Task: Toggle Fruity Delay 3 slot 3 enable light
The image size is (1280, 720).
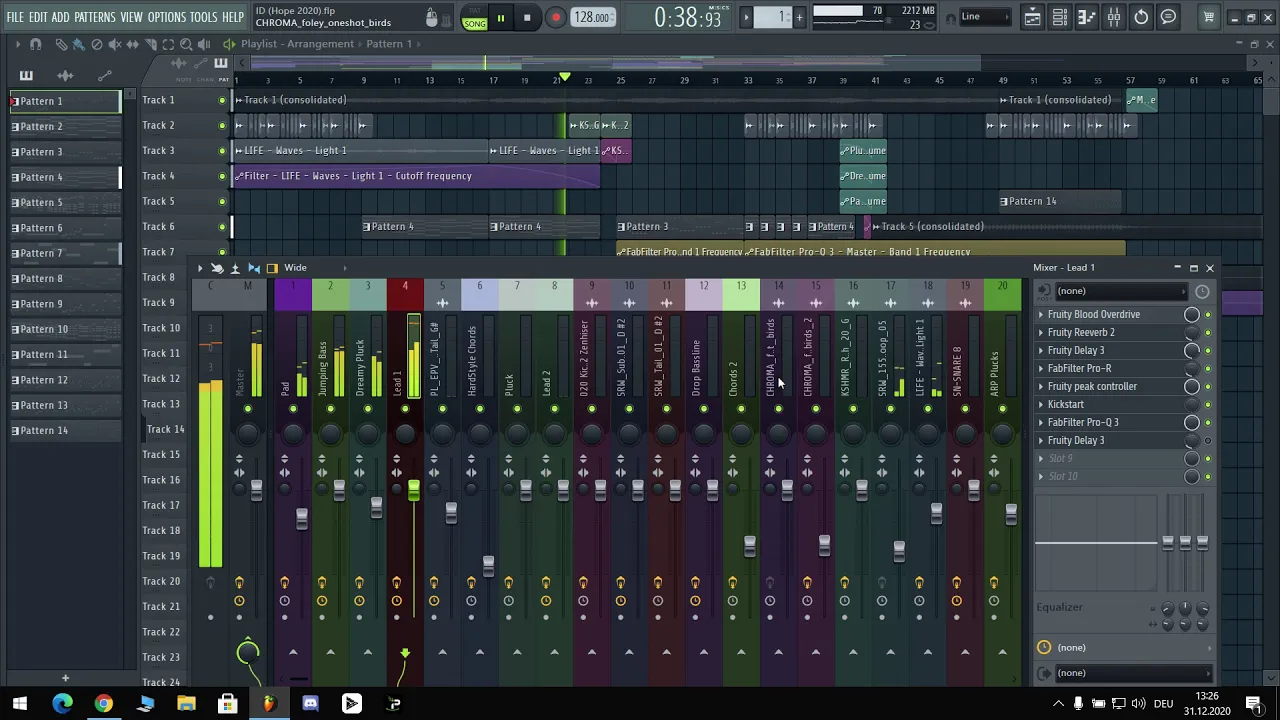Action: (1208, 351)
